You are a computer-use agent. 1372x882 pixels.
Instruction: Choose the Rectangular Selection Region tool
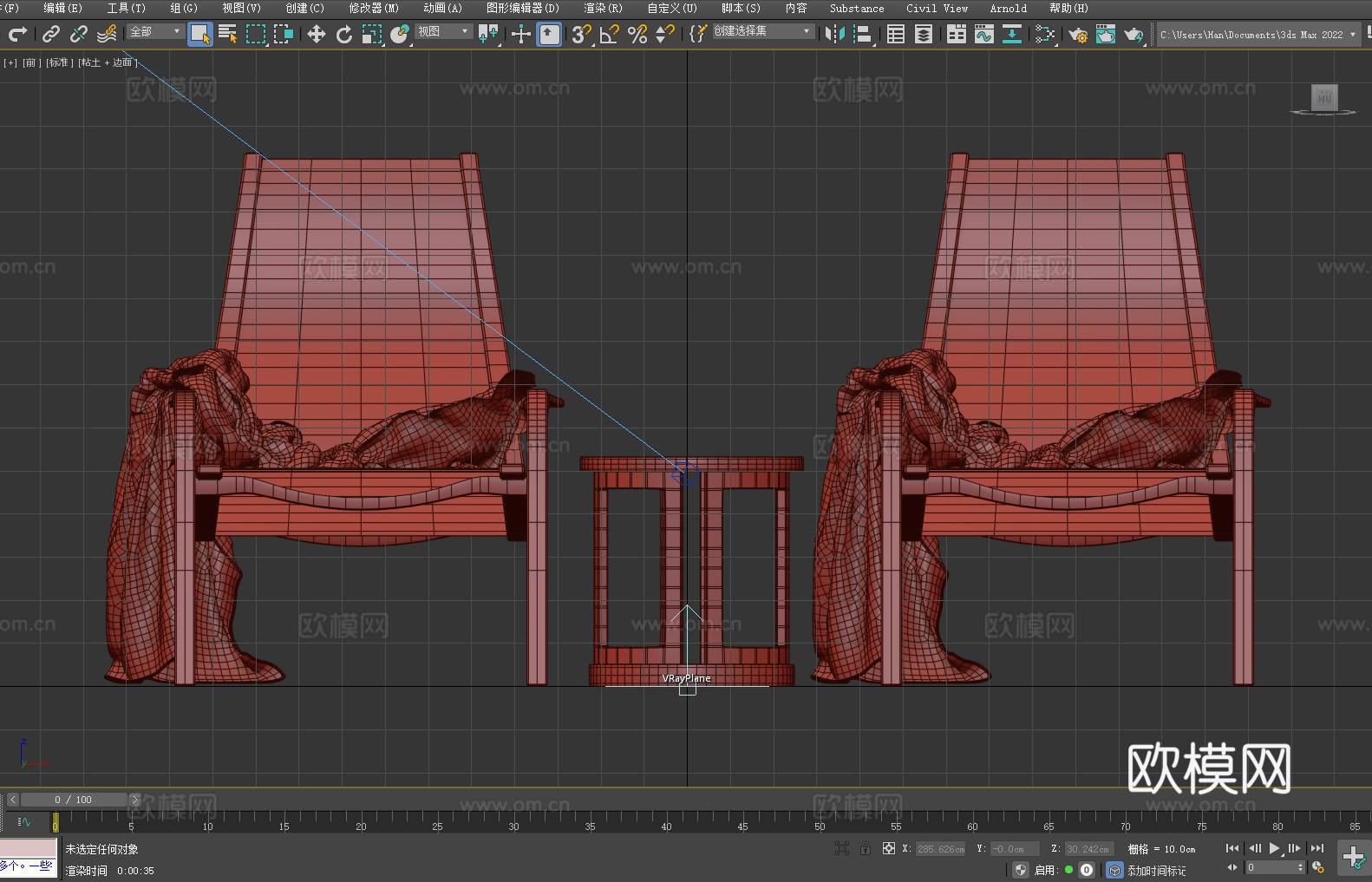click(256, 35)
